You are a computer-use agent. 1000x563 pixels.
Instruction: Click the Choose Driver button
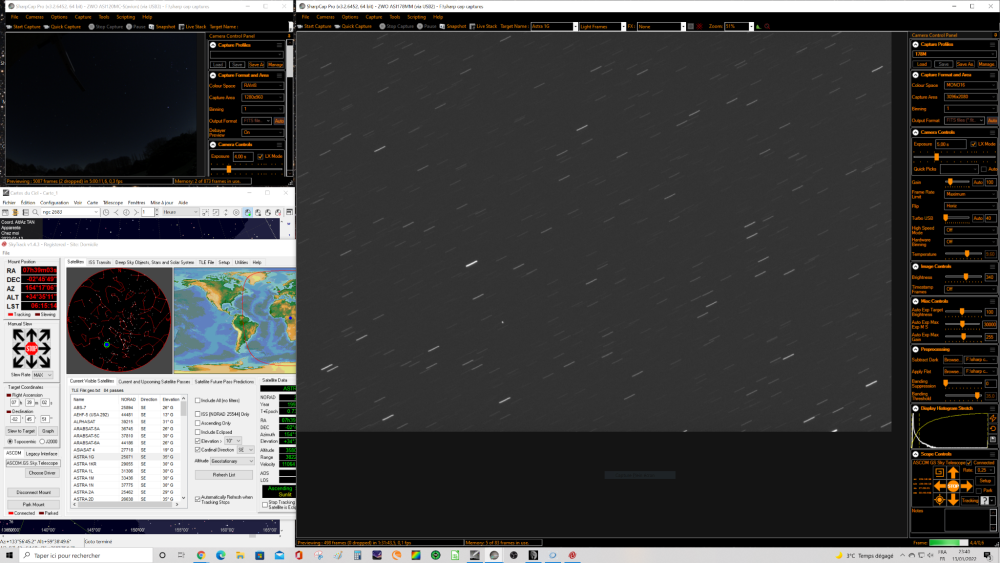coord(41,473)
